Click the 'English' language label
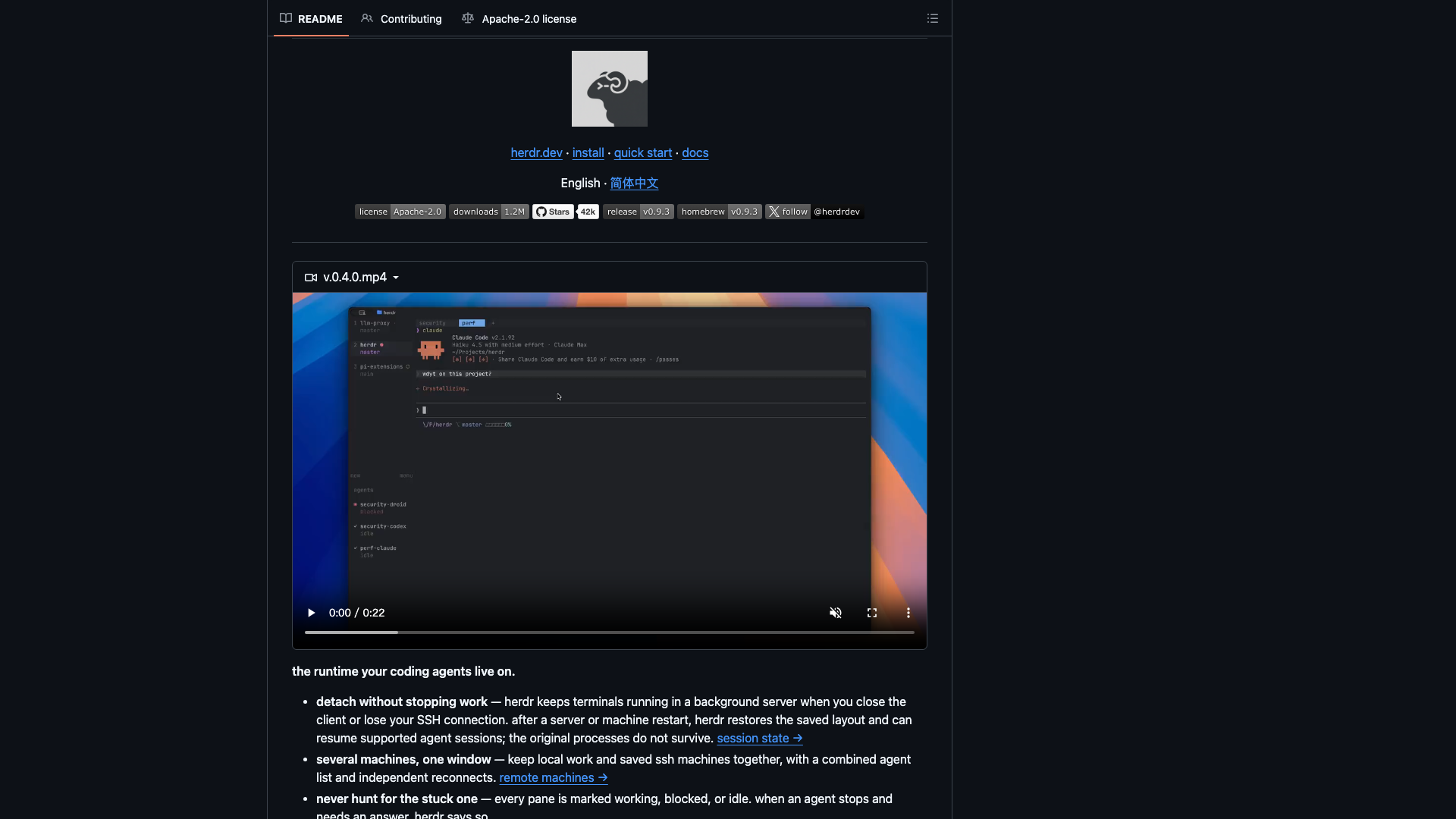This screenshot has width=1456, height=819. [580, 184]
